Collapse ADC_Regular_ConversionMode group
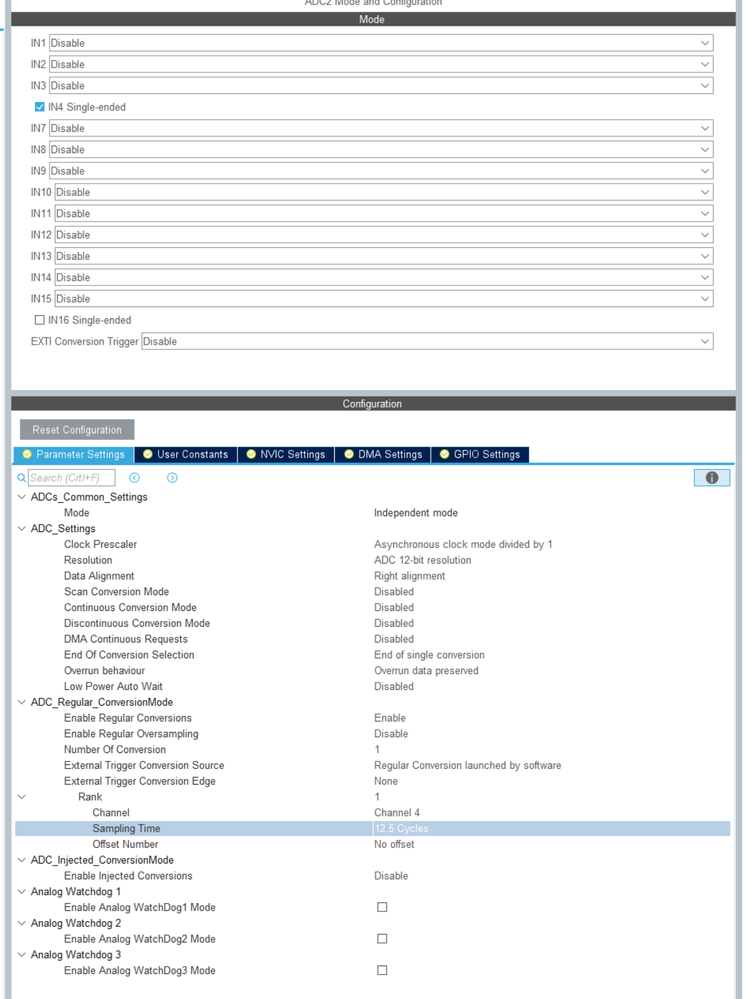The height and width of the screenshot is (999, 750). (x=22, y=702)
